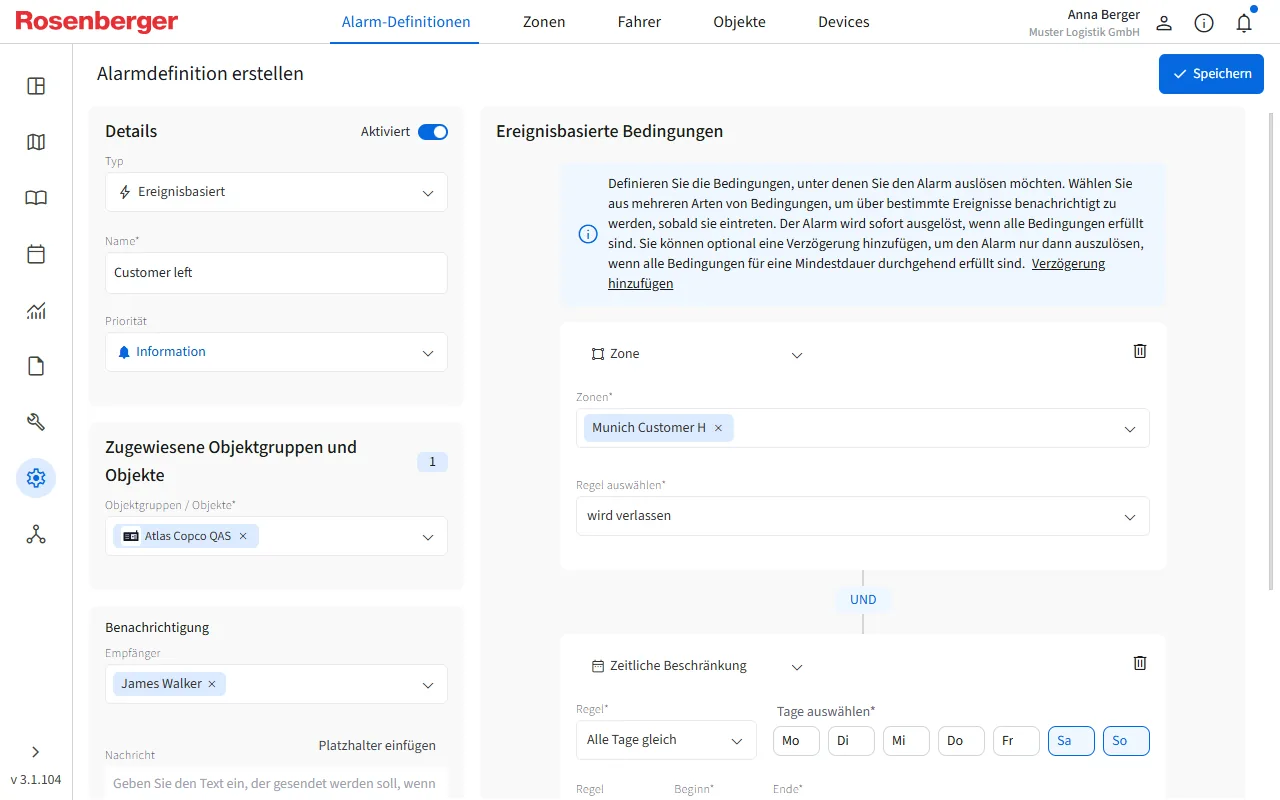Screen dimensions: 1280x800
Task: Open the Objektgruppen / Objekte dropdown
Action: (276, 536)
